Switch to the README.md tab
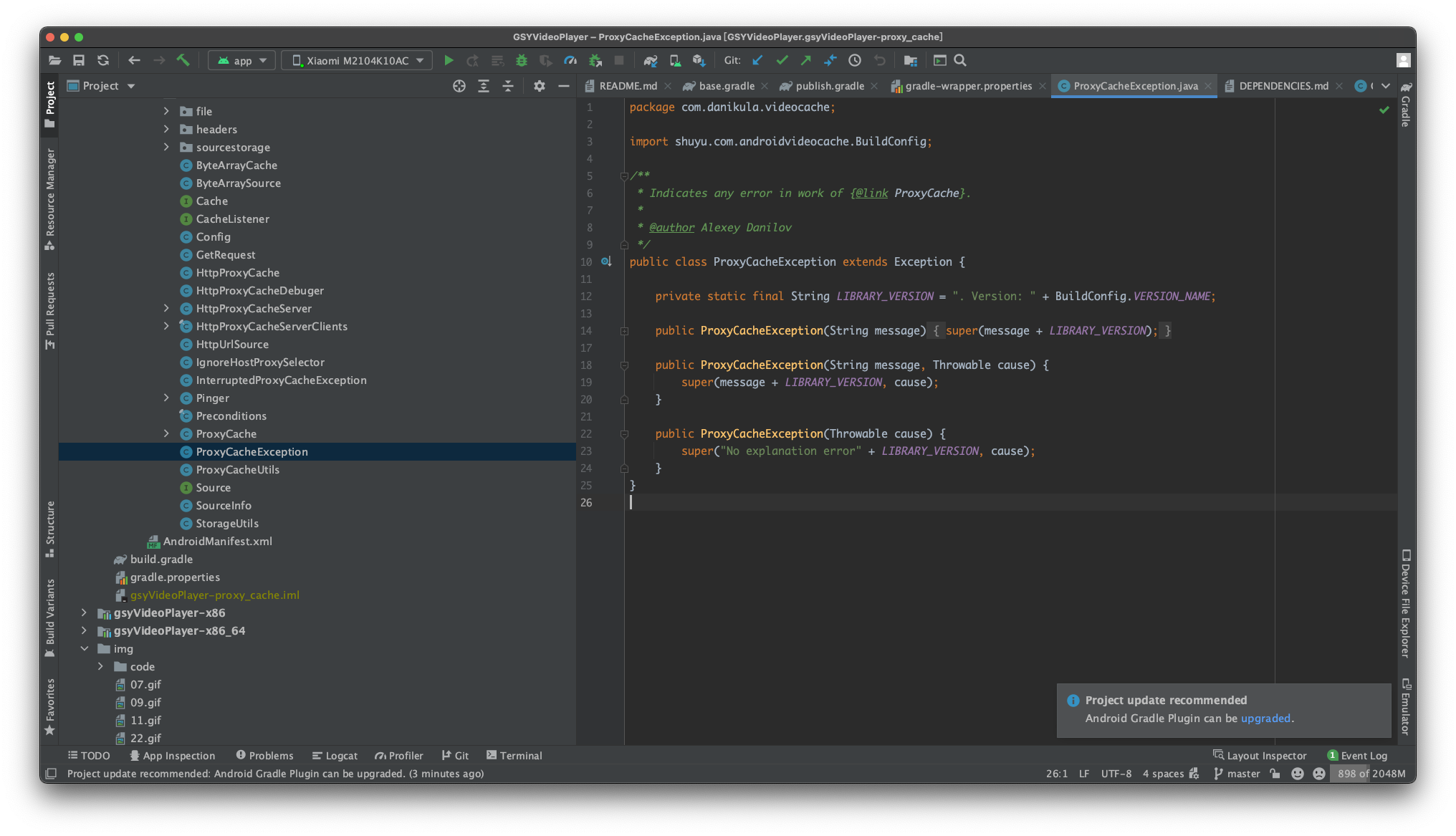Image resolution: width=1456 pixels, height=836 pixels. click(x=626, y=85)
